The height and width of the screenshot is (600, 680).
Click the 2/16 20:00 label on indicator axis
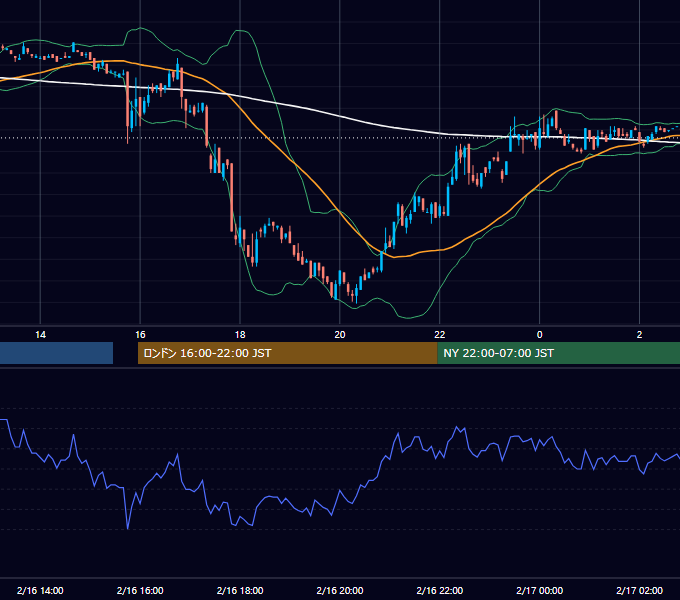point(340,590)
